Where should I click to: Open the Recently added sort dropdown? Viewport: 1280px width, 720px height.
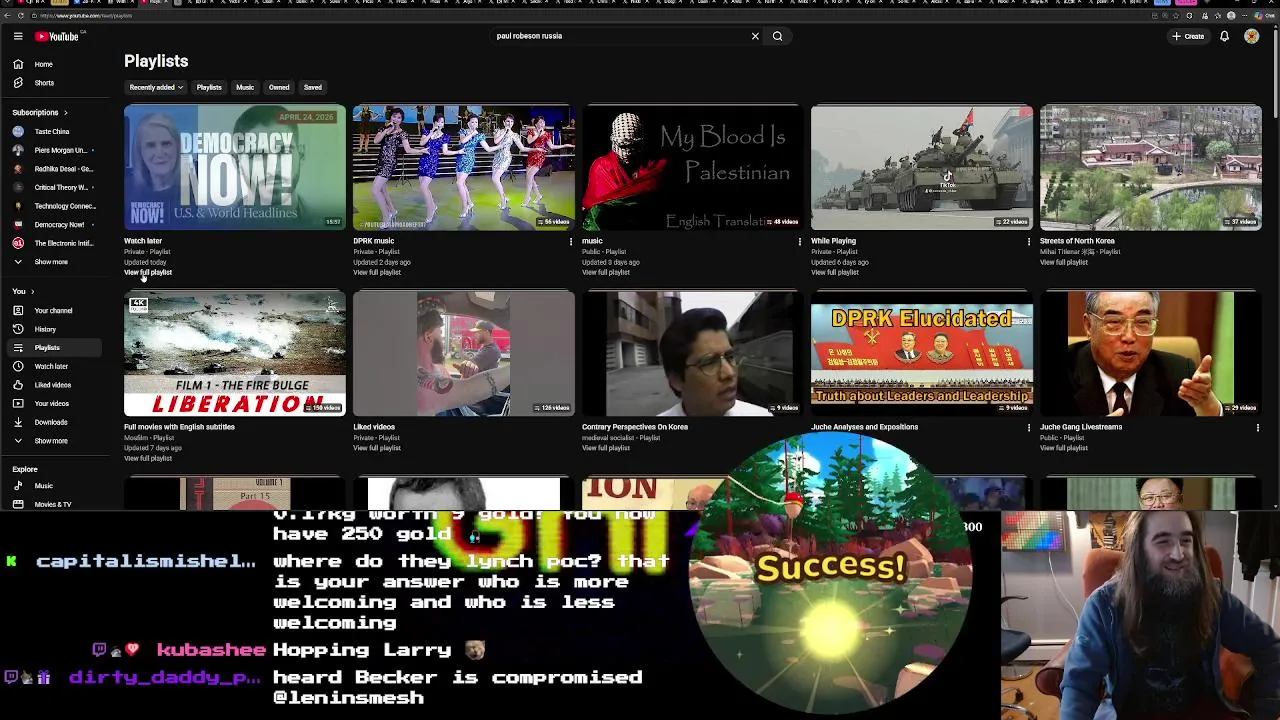(x=156, y=87)
